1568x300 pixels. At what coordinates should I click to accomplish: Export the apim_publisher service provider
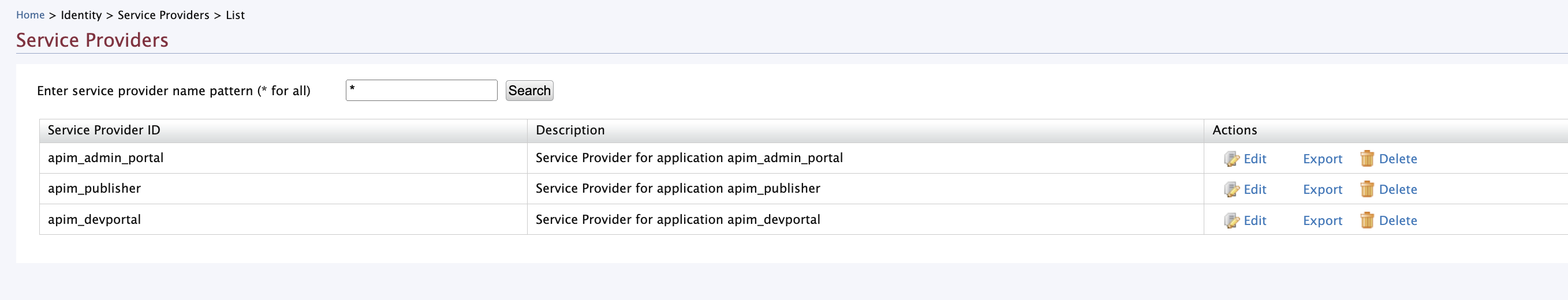1322,189
